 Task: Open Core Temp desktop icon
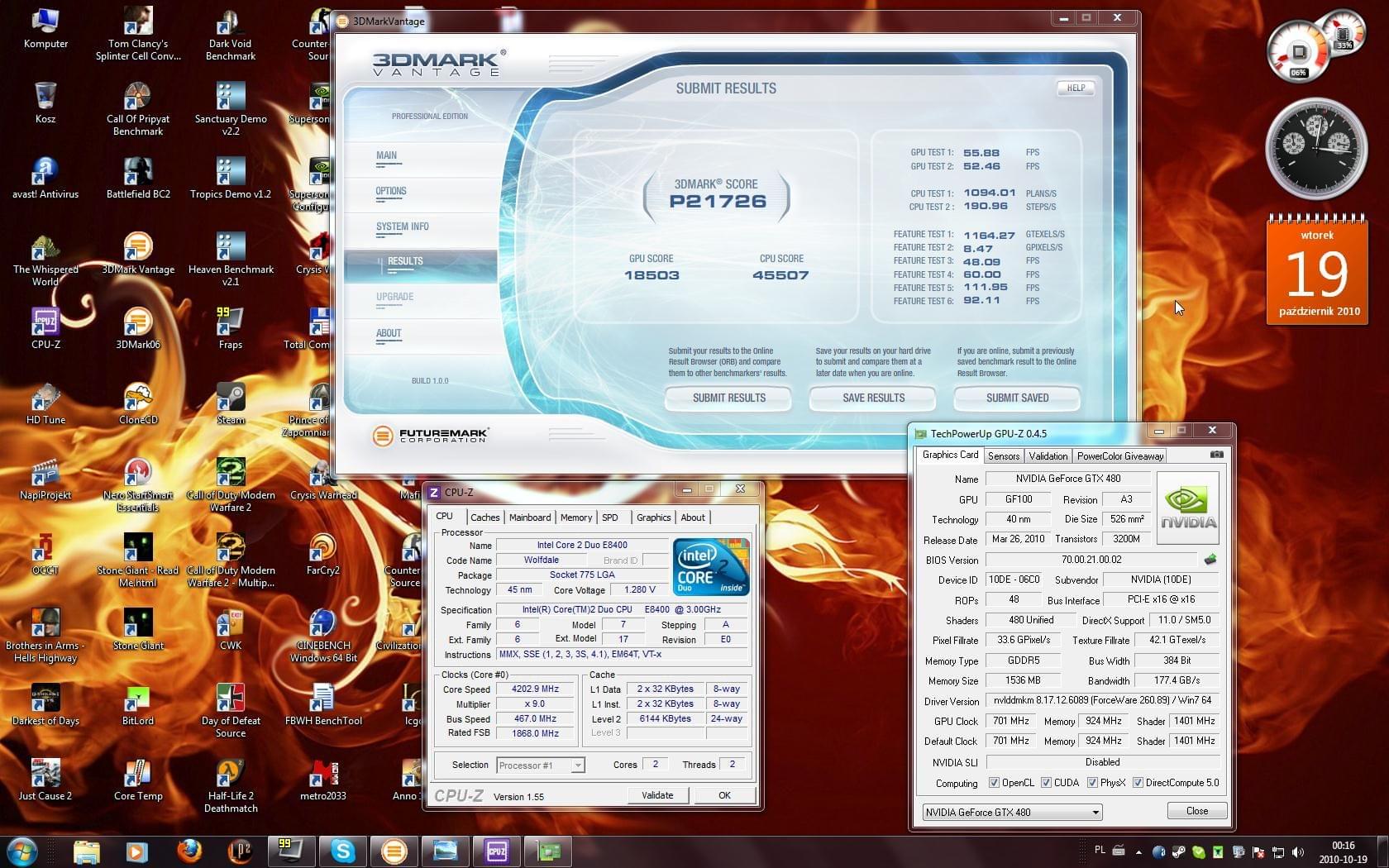click(138, 780)
